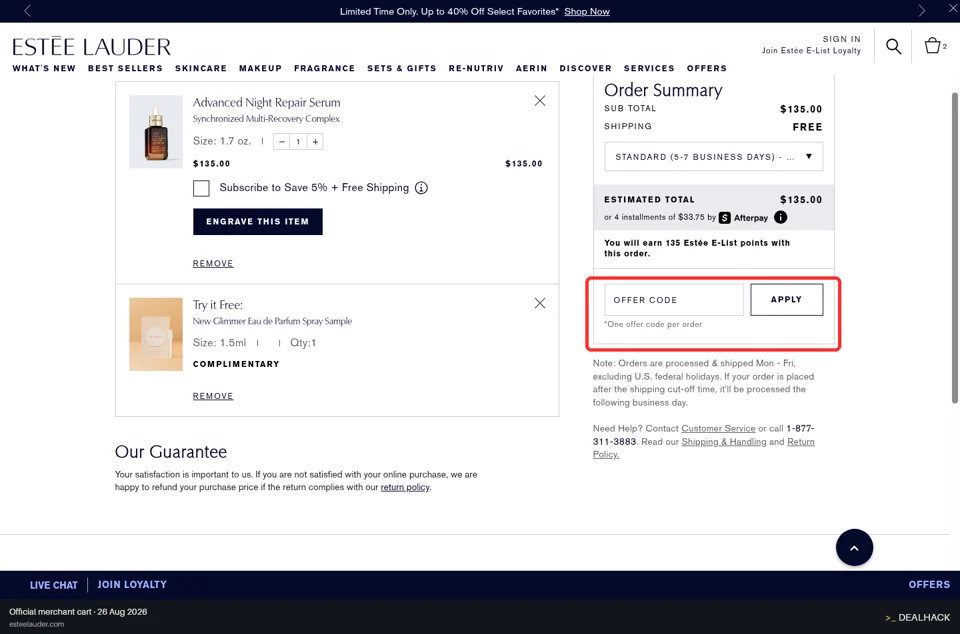Image resolution: width=960 pixels, height=634 pixels.
Task: Decrease serum quantity with minus button
Action: point(282,141)
